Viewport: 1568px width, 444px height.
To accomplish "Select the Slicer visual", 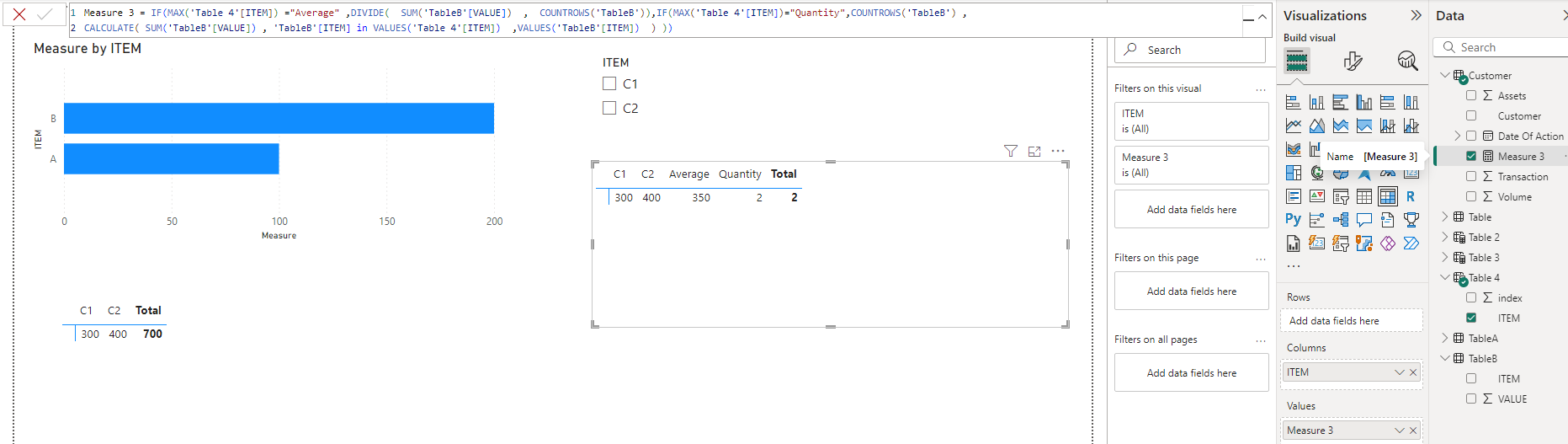I will coord(1341,196).
